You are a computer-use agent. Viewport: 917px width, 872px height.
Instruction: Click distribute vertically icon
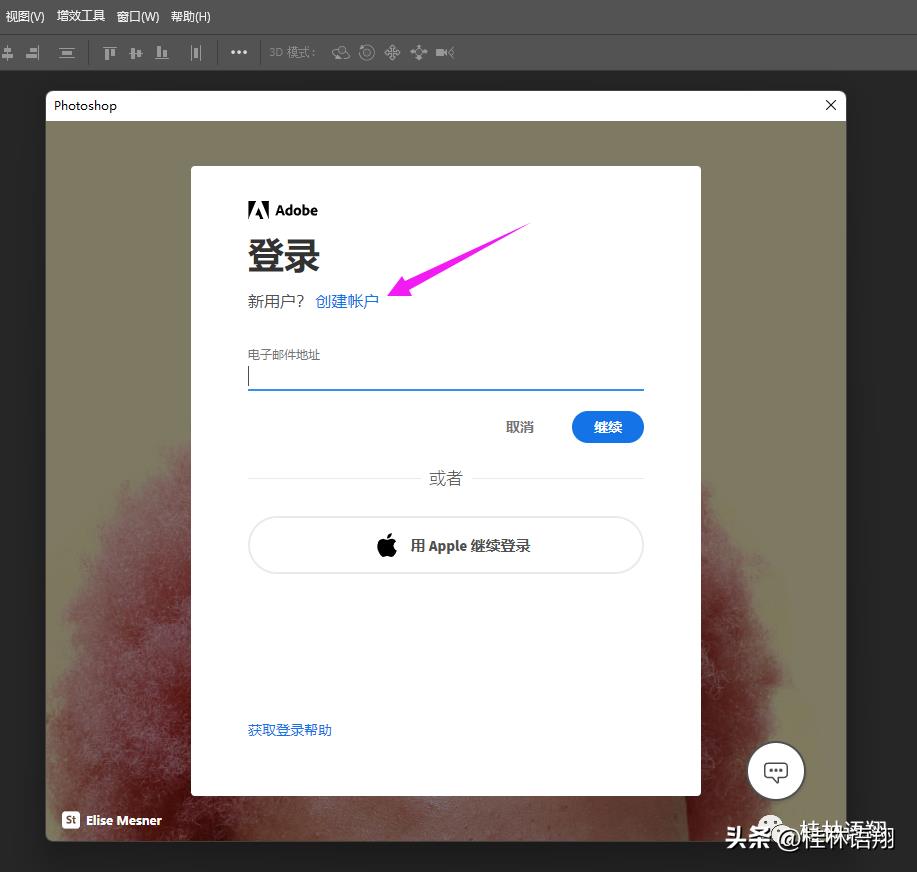click(67, 53)
